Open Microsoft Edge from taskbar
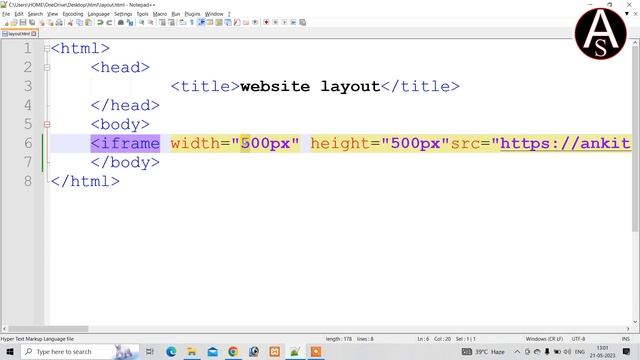This screenshot has height=360, width=640. (171, 351)
